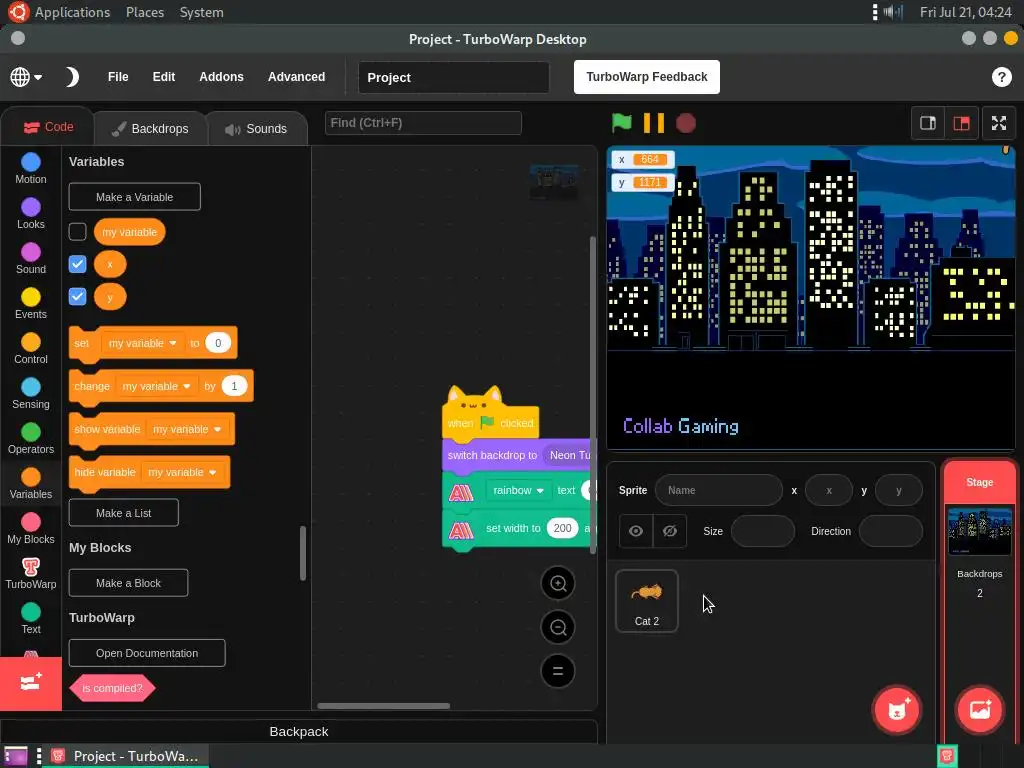Open the Applications system menu
1024x768 pixels.
click(x=72, y=12)
